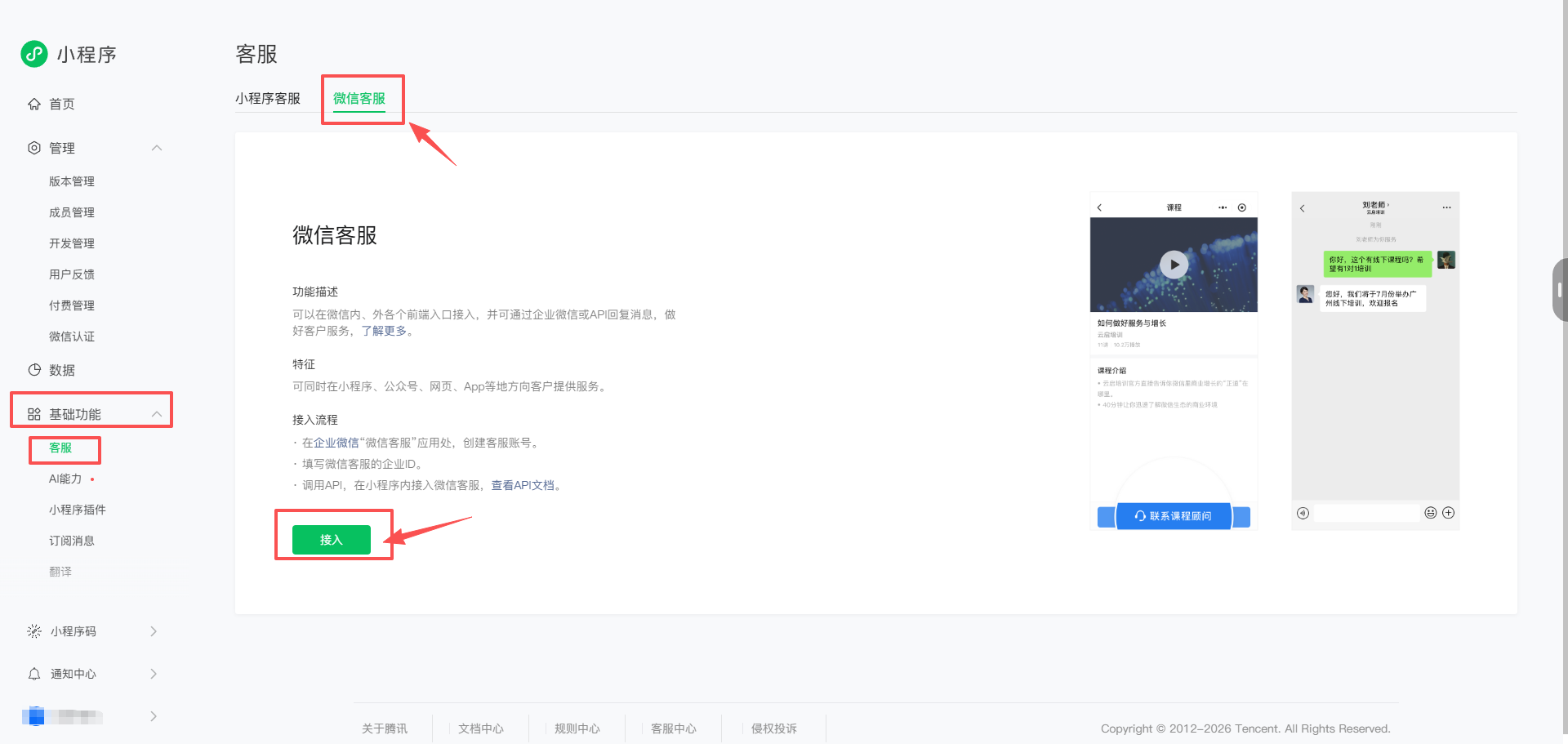The height and width of the screenshot is (744, 1568).
Task: Open 用户反馈 in the sidebar
Action: point(72,274)
